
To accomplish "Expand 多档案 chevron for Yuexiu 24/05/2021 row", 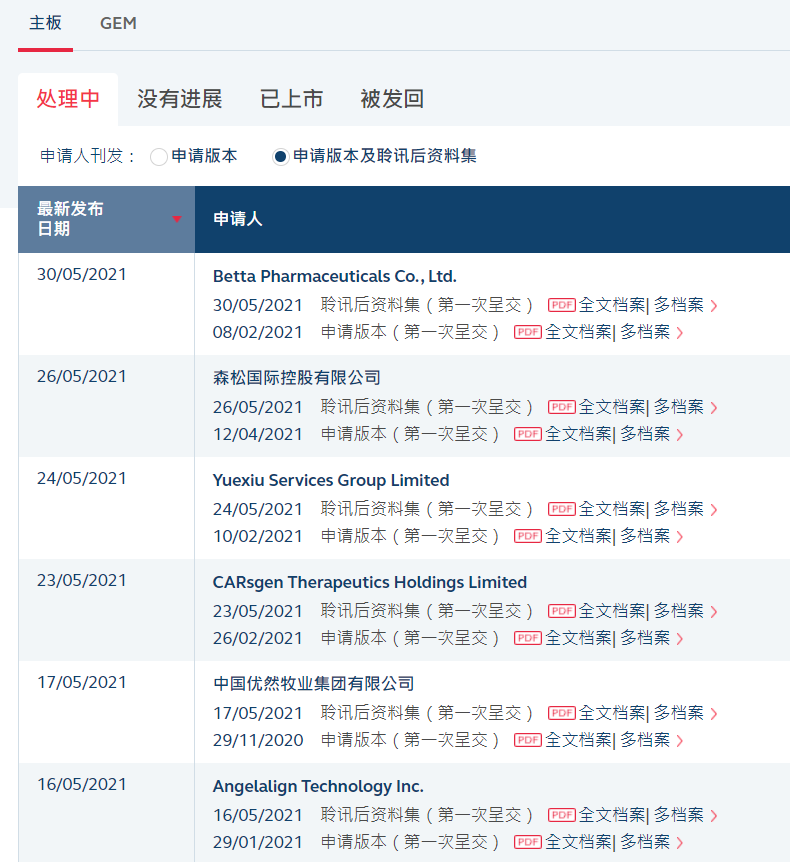I will click(714, 510).
